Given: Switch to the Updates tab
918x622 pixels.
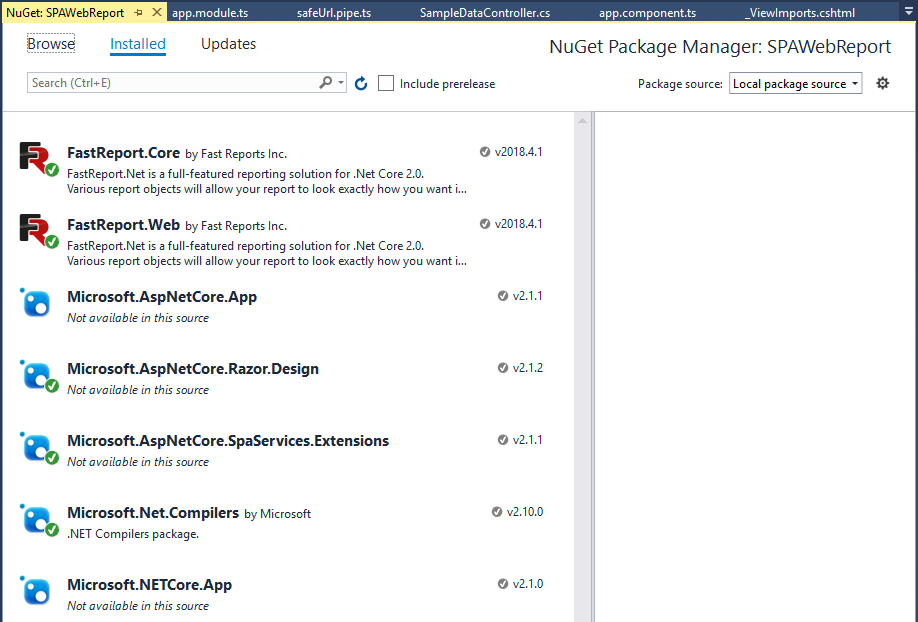Looking at the screenshot, I should (229, 44).
